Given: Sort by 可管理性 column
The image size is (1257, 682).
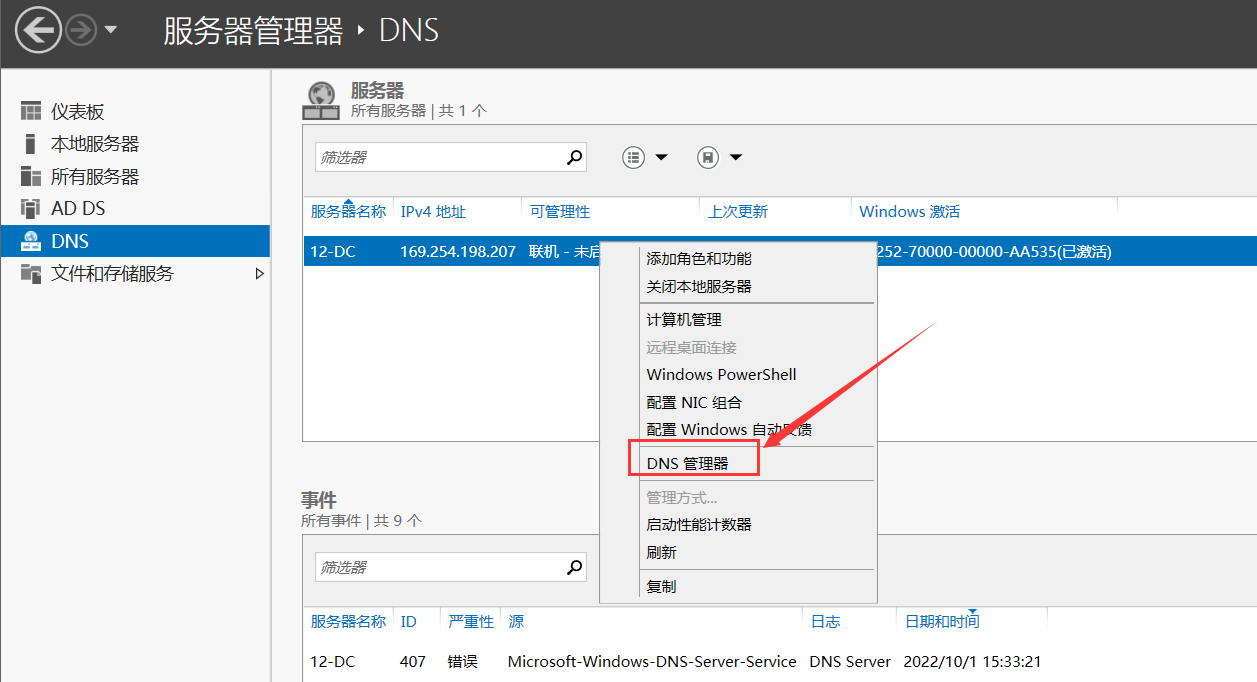Looking at the screenshot, I should (560, 211).
